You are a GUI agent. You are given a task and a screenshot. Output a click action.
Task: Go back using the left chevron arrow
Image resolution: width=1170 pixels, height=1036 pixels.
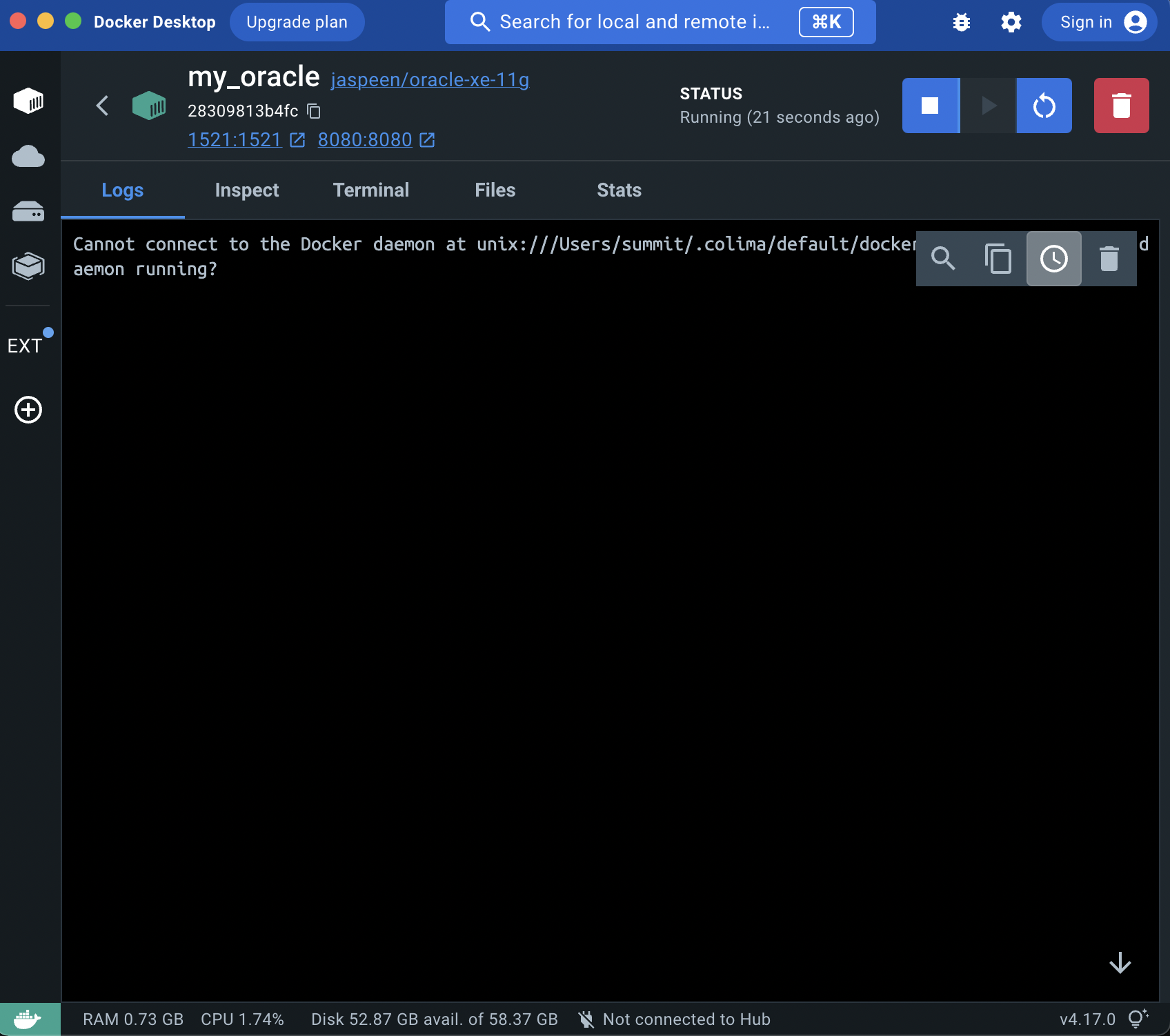(x=103, y=106)
